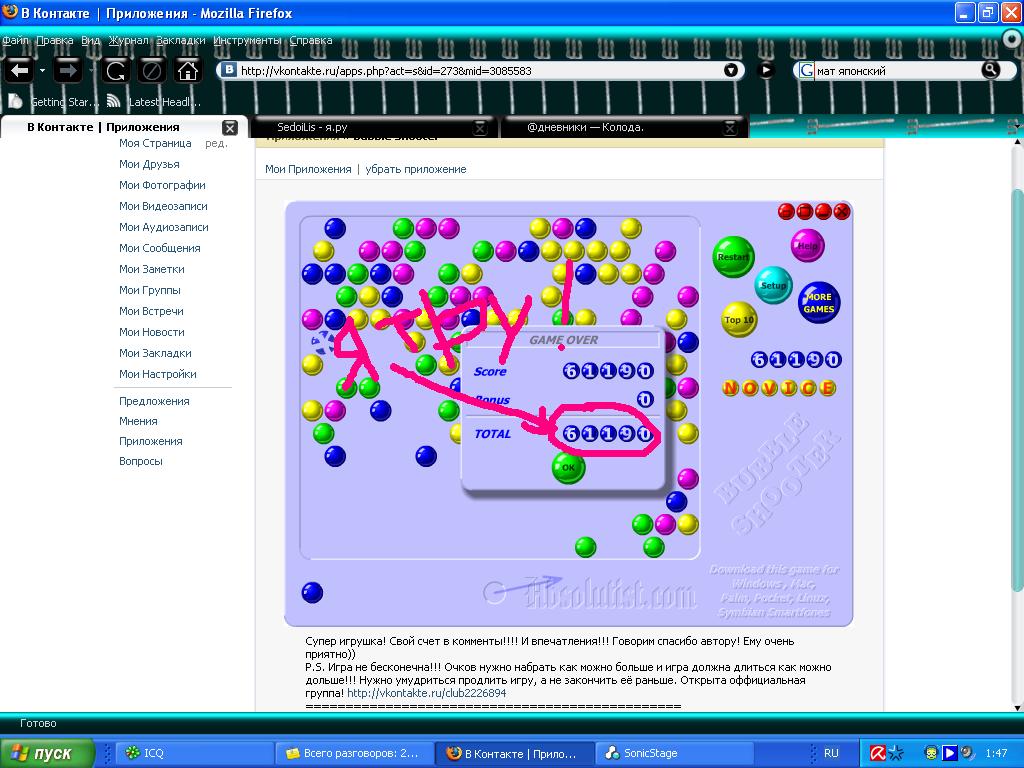Viewport: 1024px width, 768px height.
Task: Click the Avira red umbrella tray icon
Action: pos(878,753)
